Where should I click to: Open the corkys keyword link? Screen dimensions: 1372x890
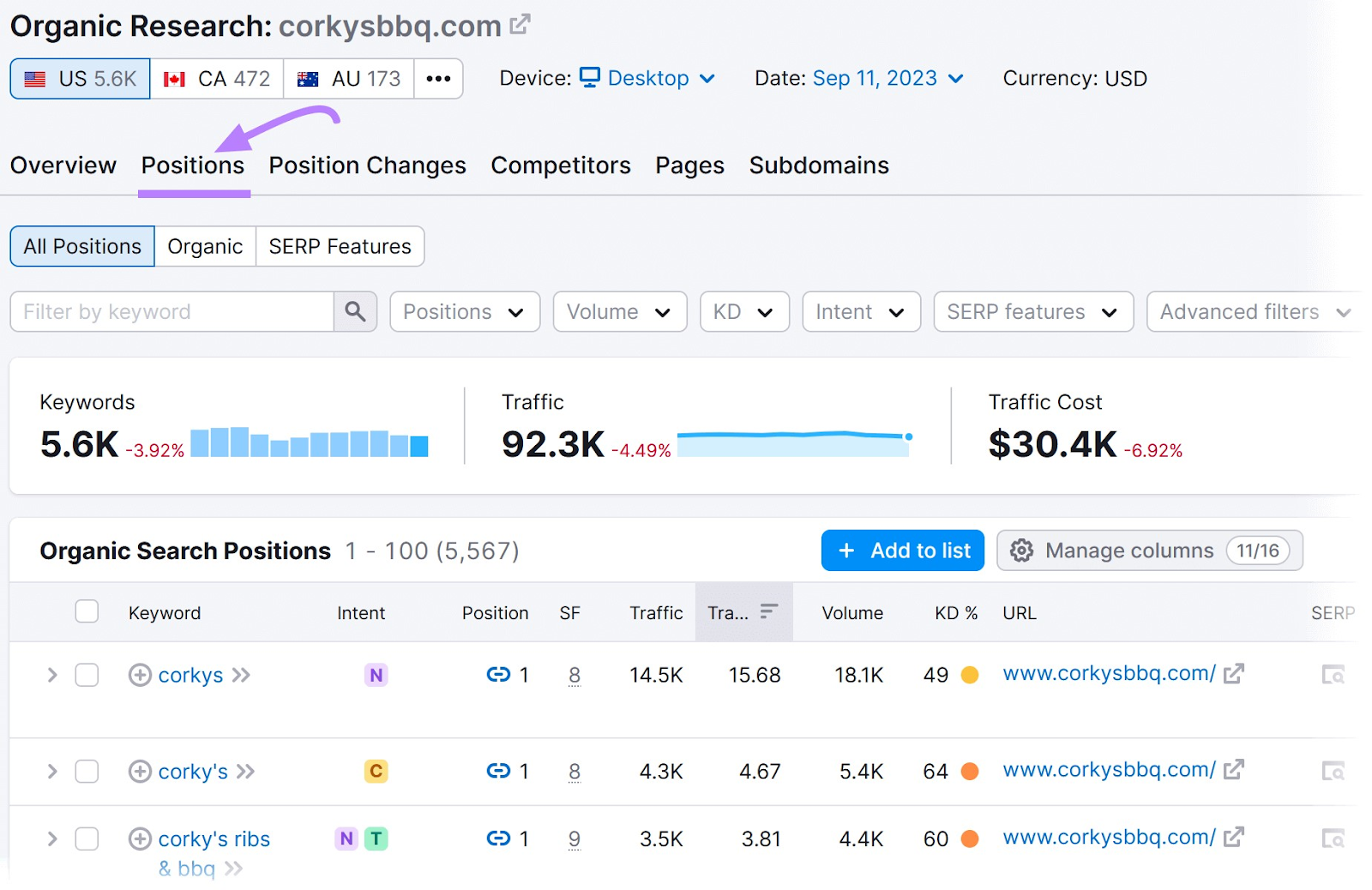point(190,676)
